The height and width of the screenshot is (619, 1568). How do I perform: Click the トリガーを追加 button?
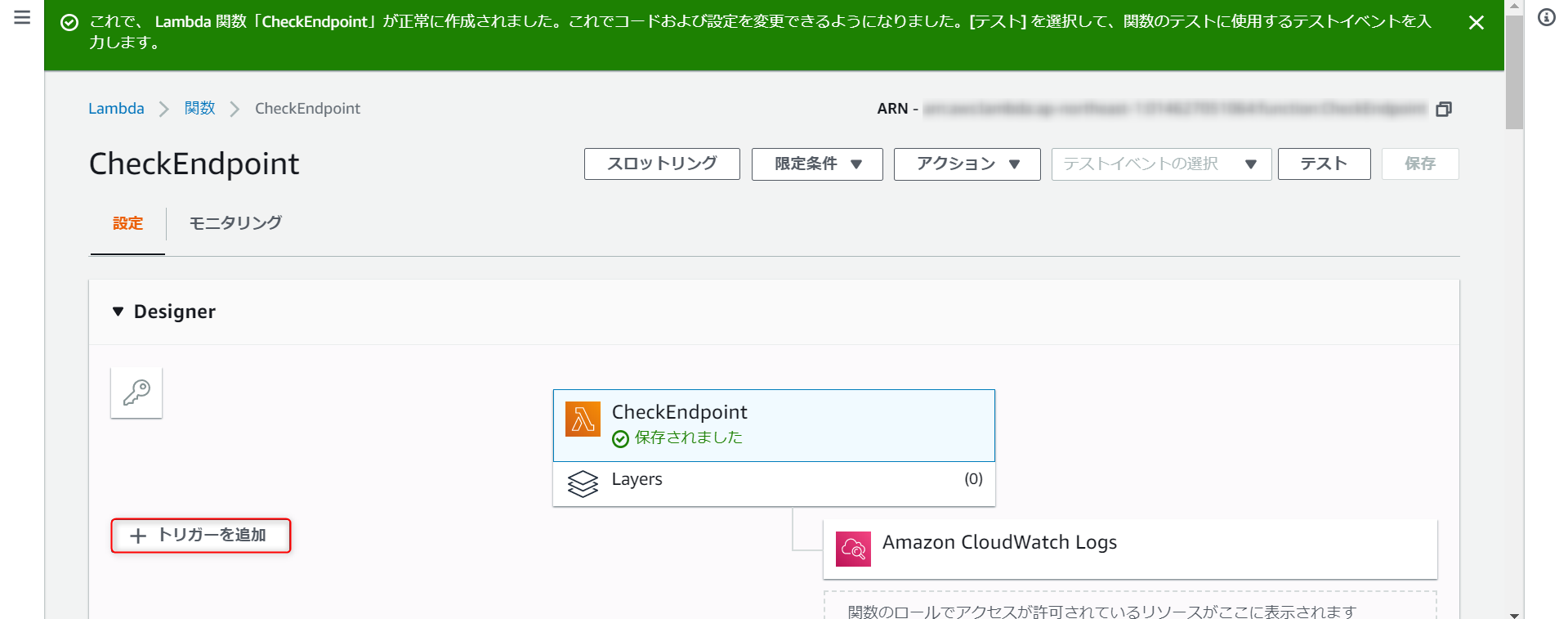tap(201, 535)
